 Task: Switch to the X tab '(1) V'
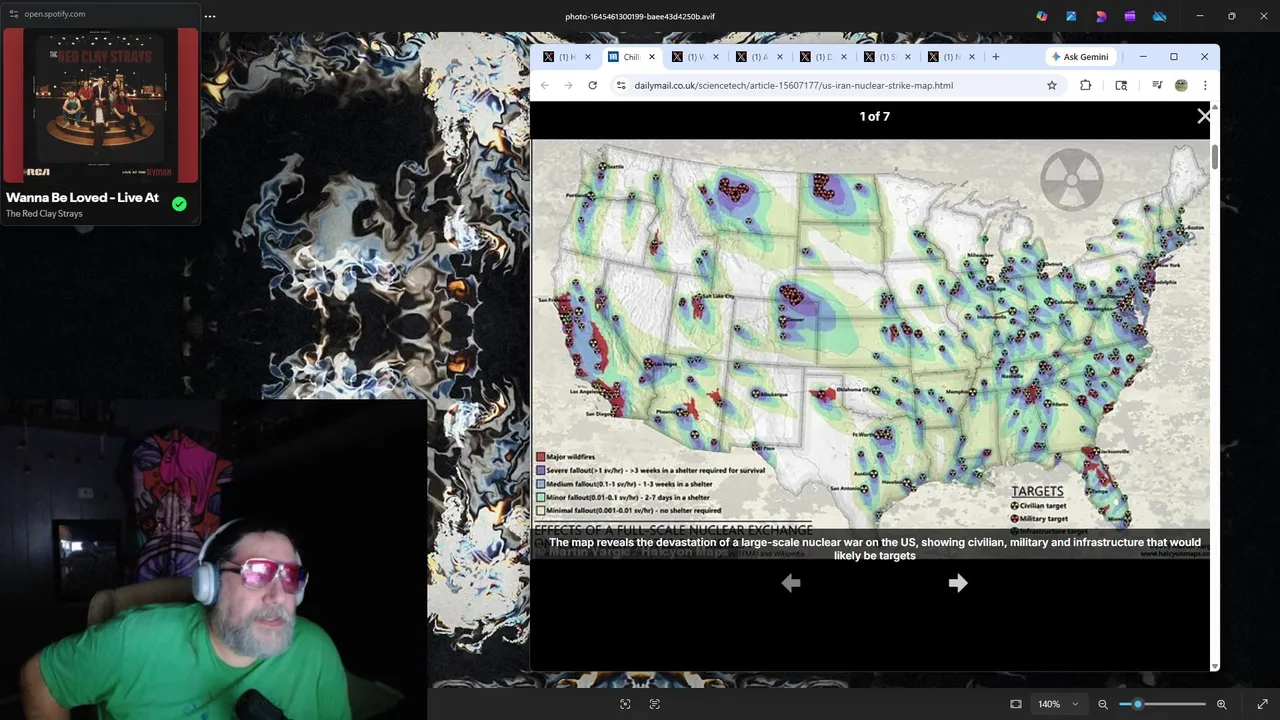coord(688,57)
